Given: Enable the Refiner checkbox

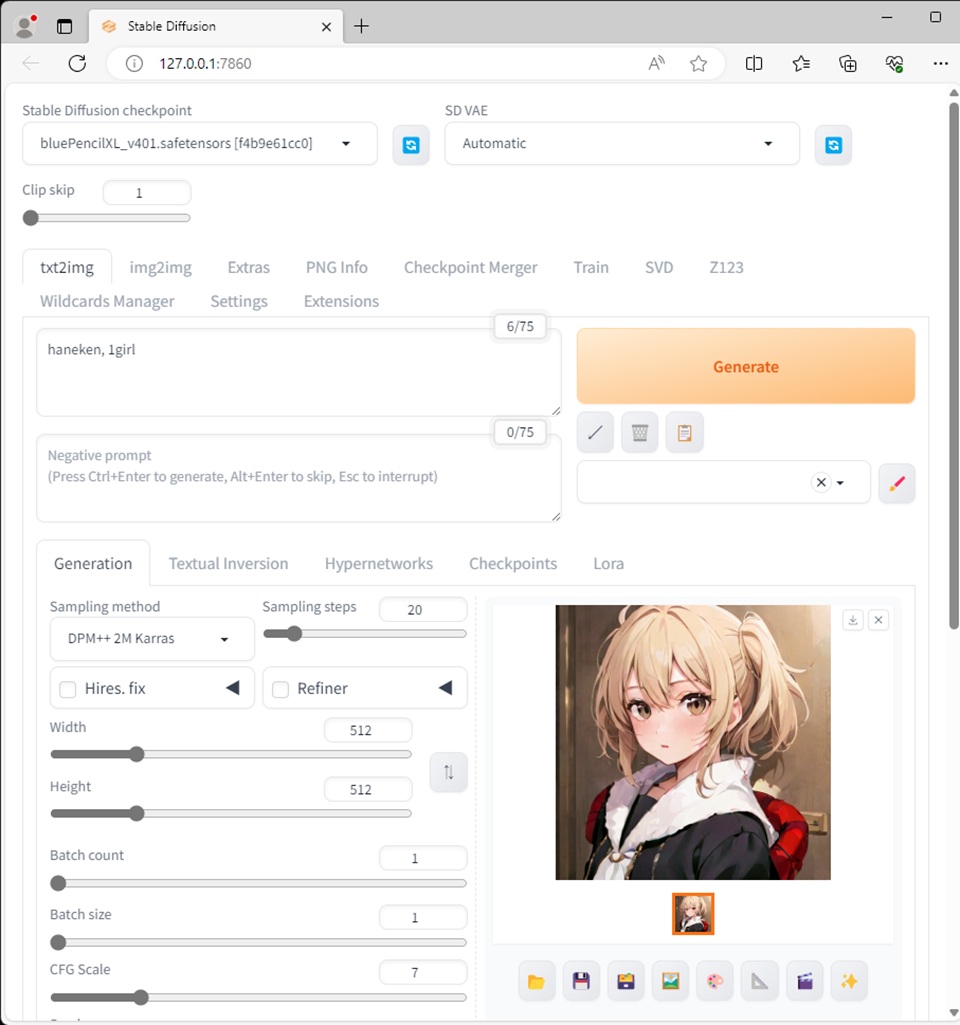Looking at the screenshot, I should (281, 689).
